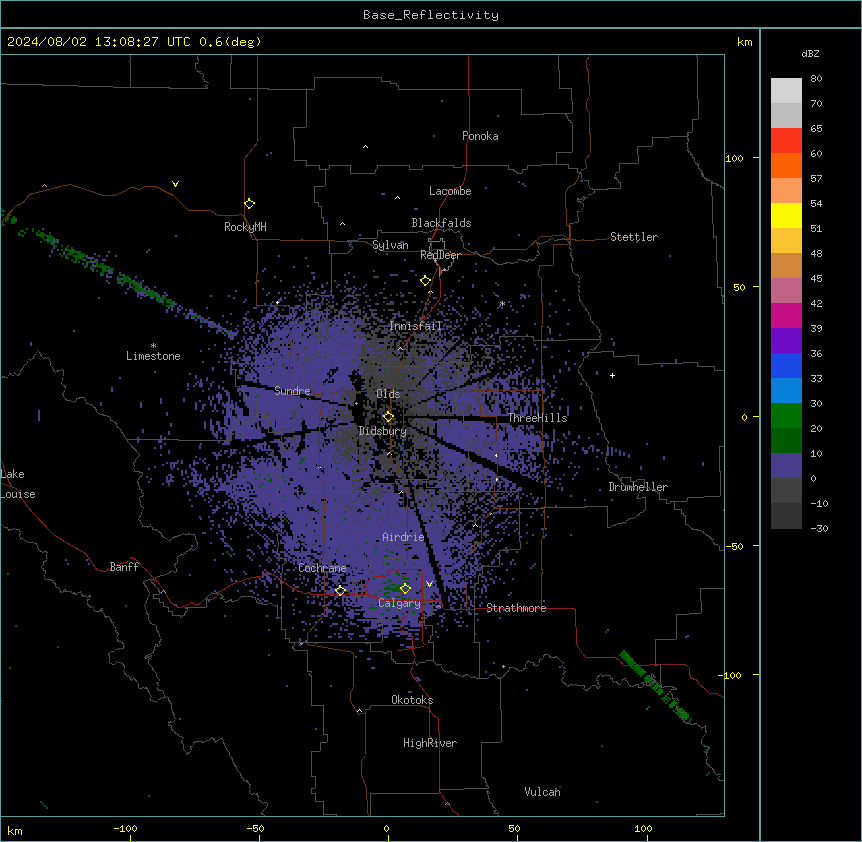Screen dimensions: 862x842
Task: Click the Banff label
Action: click(124, 567)
